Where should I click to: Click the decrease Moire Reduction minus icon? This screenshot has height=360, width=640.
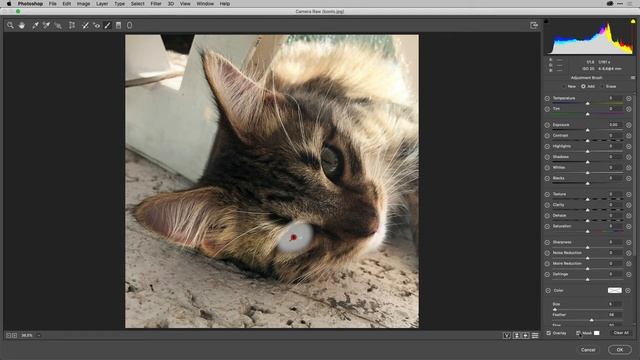[547, 264]
